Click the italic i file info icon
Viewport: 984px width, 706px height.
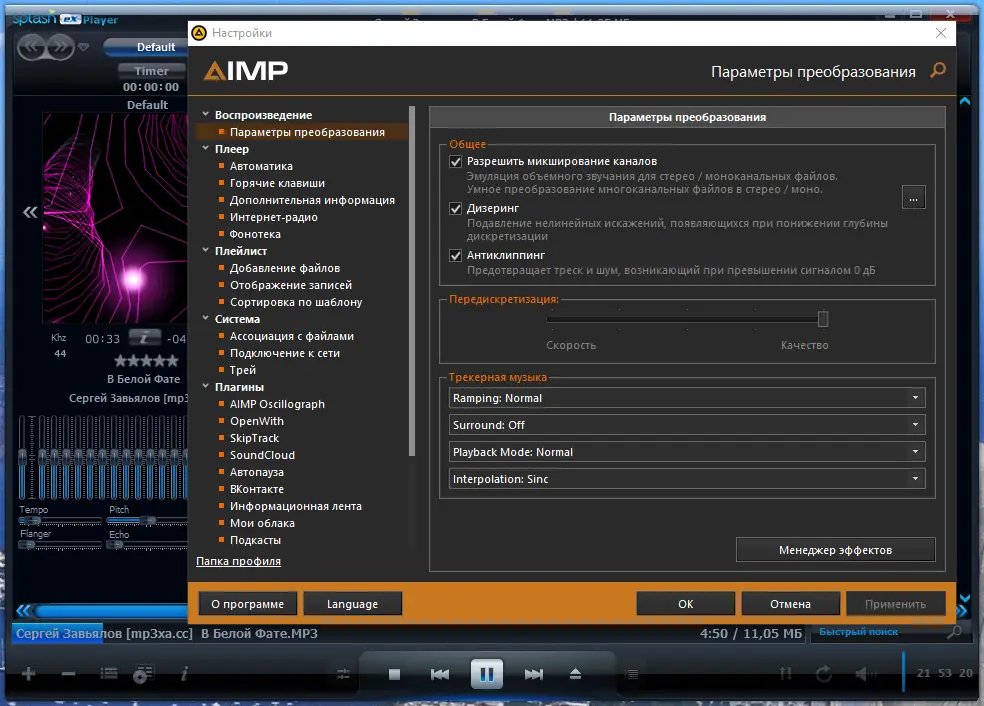click(x=184, y=674)
